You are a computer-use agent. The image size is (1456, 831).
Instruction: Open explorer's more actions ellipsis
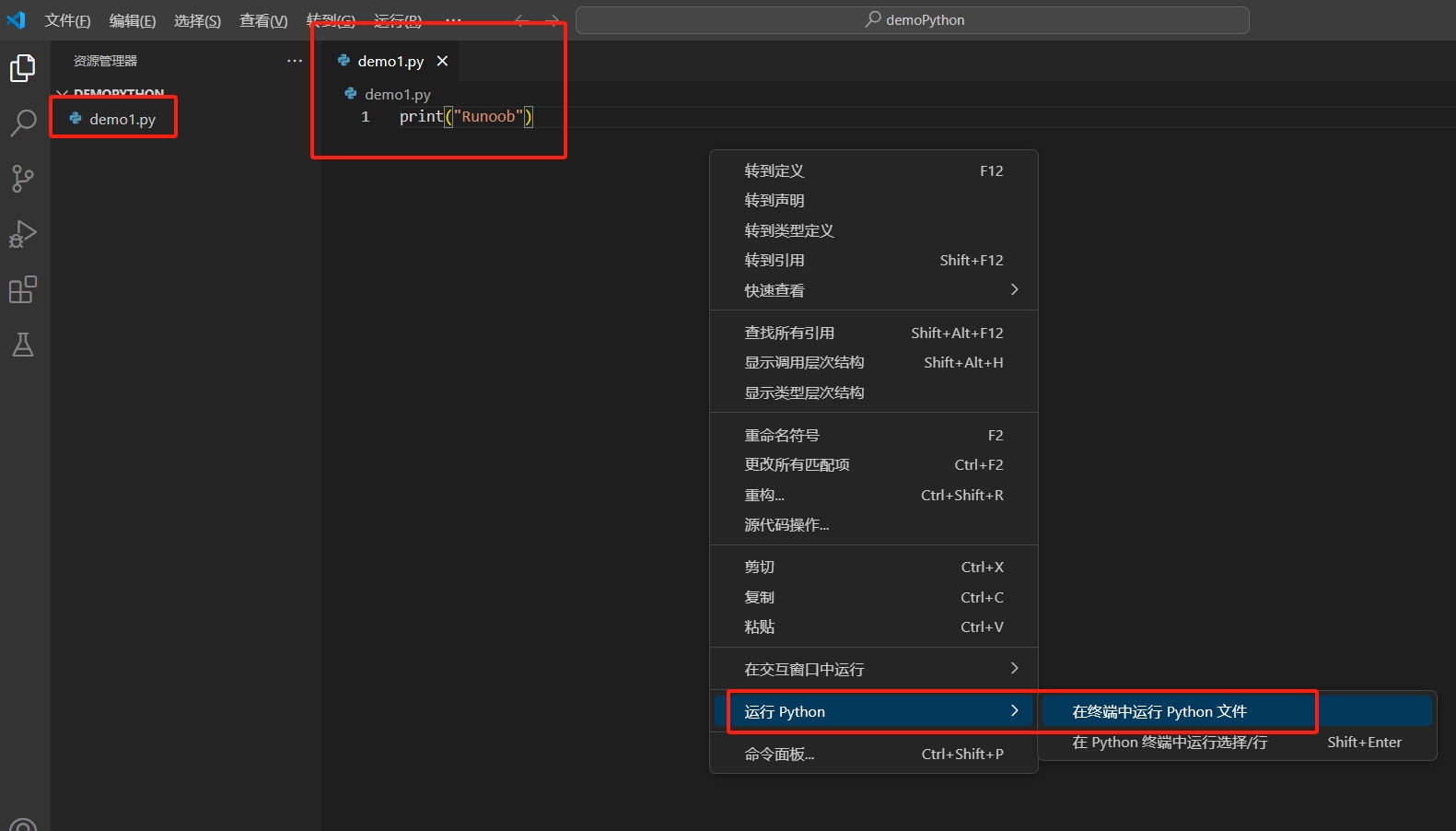point(295,61)
